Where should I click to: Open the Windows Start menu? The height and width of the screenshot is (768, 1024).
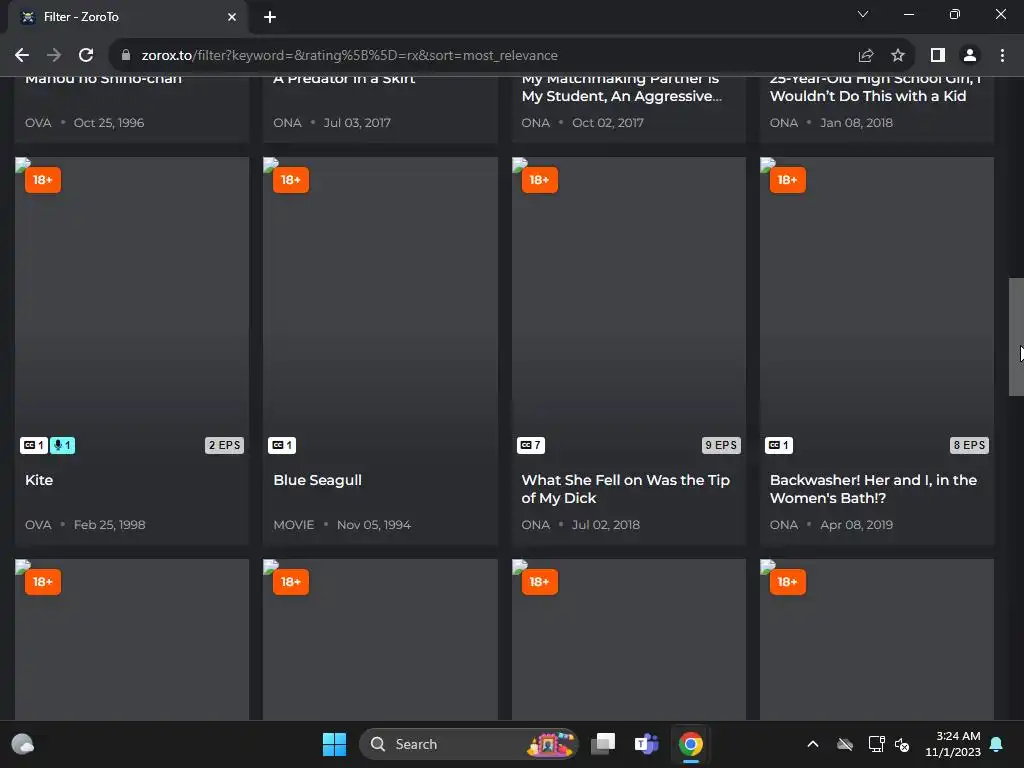(334, 744)
